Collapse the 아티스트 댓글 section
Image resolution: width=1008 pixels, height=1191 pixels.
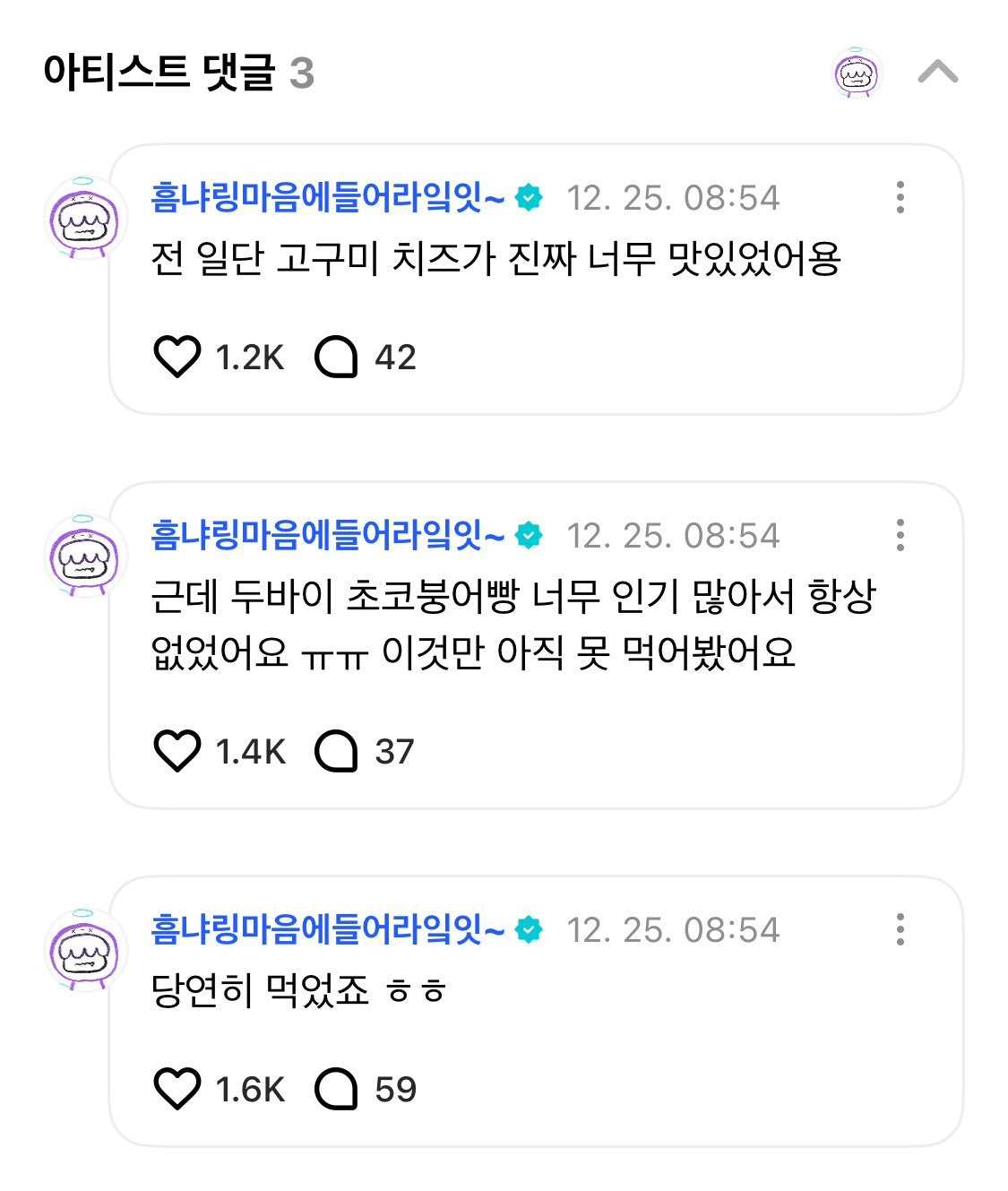tap(937, 72)
